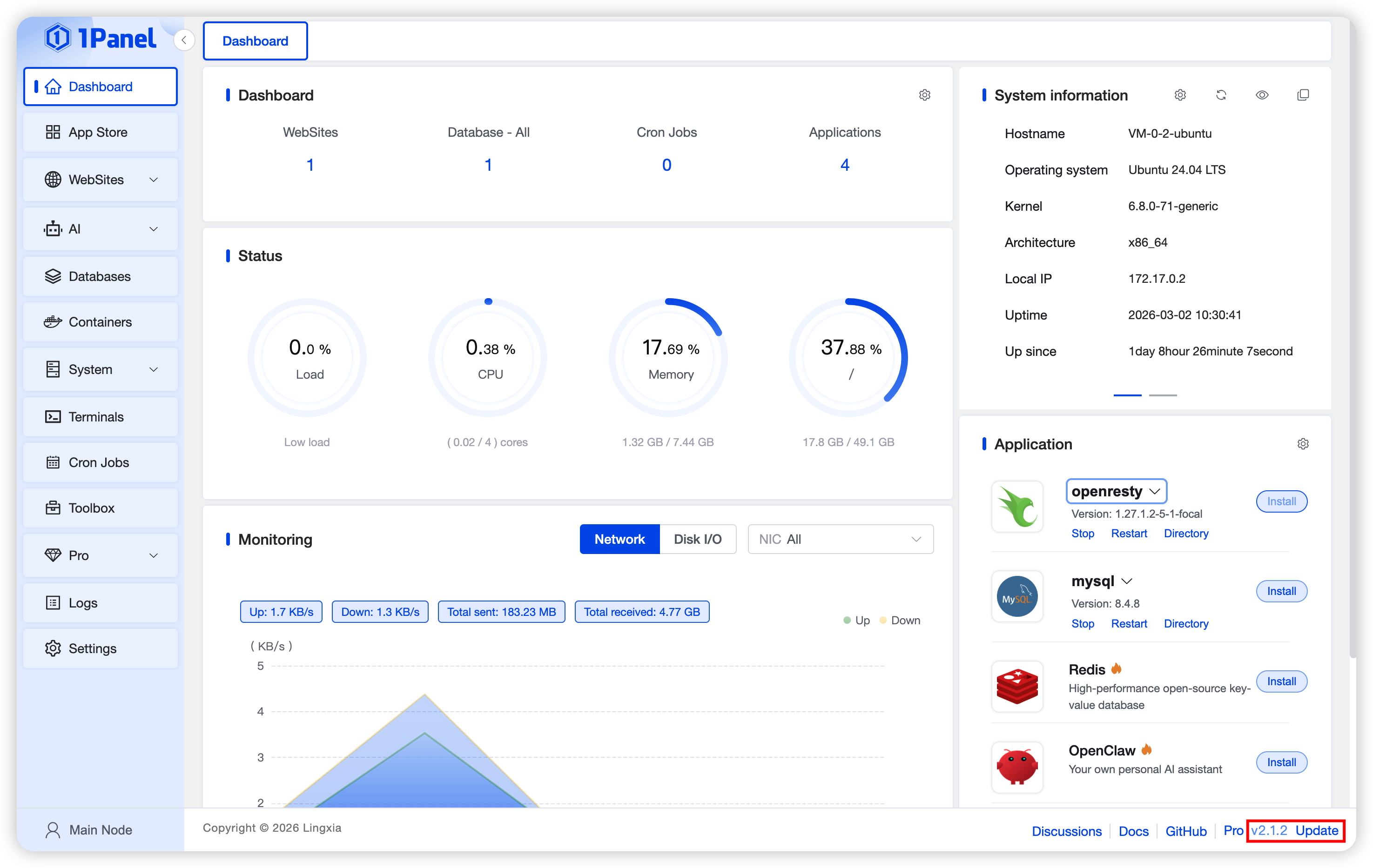The image size is (1373, 868).
Task: Open the System information settings gear
Action: tap(1180, 95)
